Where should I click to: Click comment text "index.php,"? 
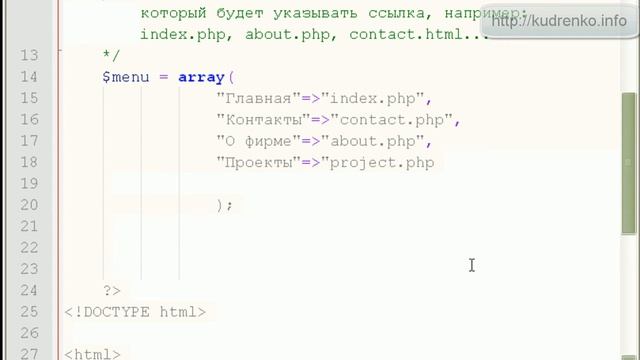187,34
